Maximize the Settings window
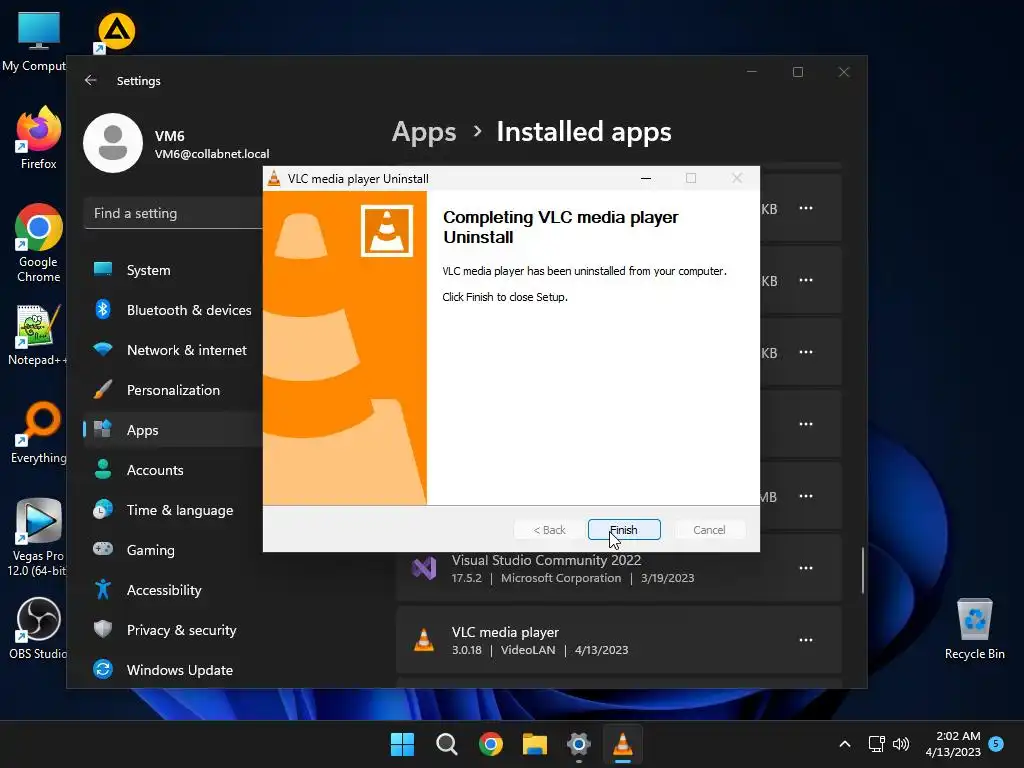Screen dimensions: 1024x768 (797, 72)
